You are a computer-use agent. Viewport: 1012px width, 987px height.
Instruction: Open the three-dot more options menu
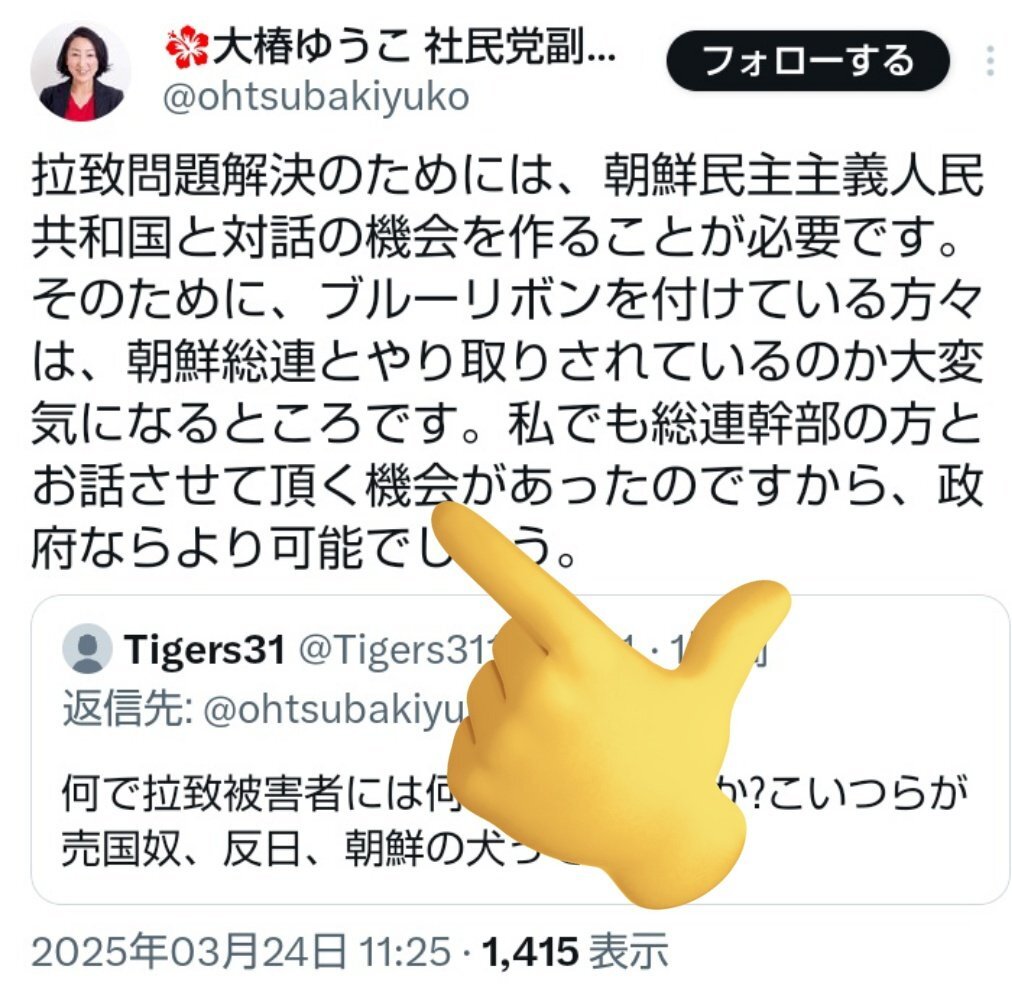[x=991, y=61]
